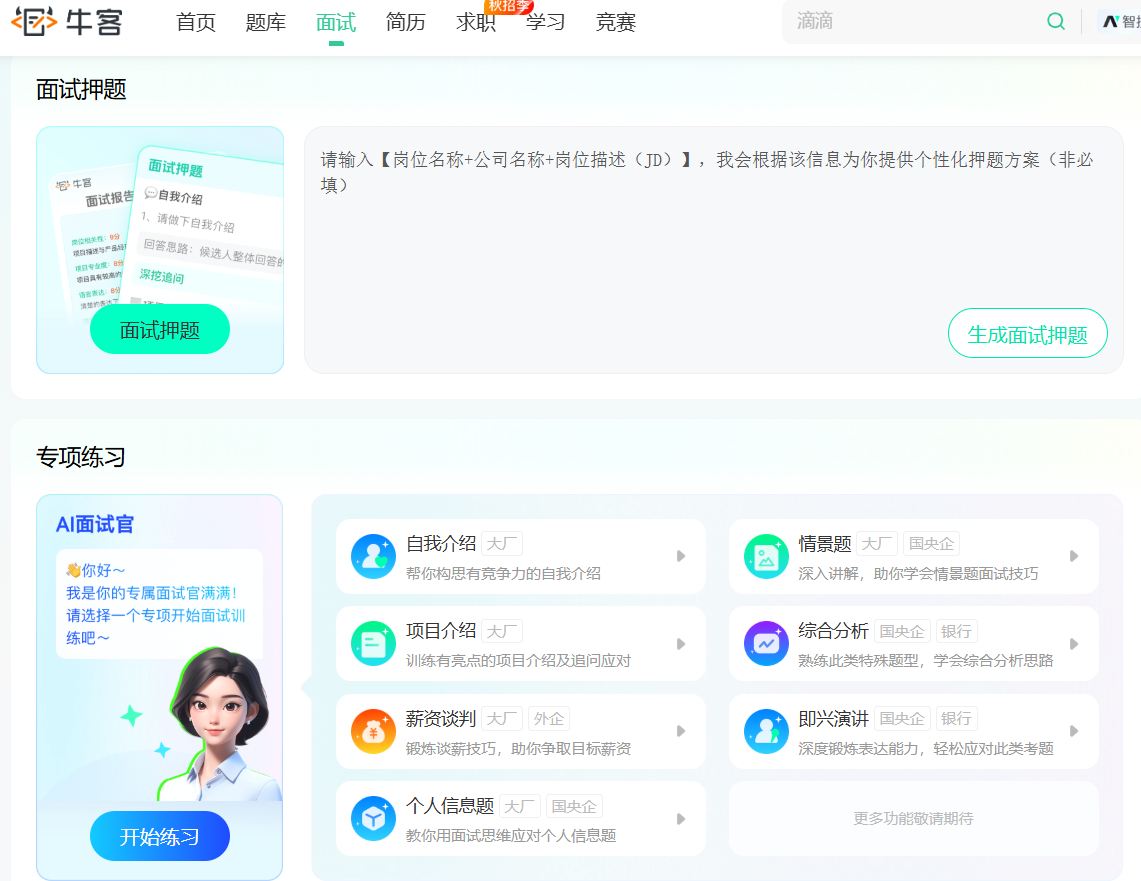Click the 牛客 logo icon
Viewport: 1141px width, 881px height.
coord(33,22)
